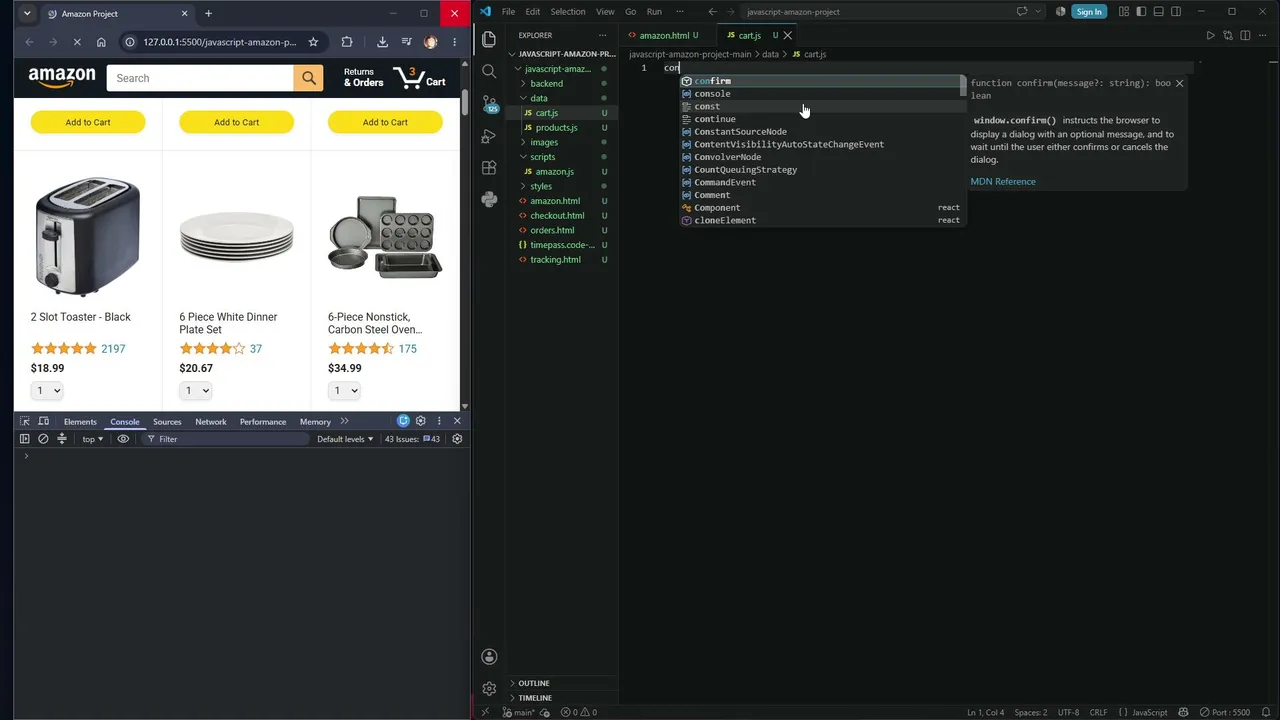Open Selection menu in VS Code
The width and height of the screenshot is (1280, 720).
(567, 12)
